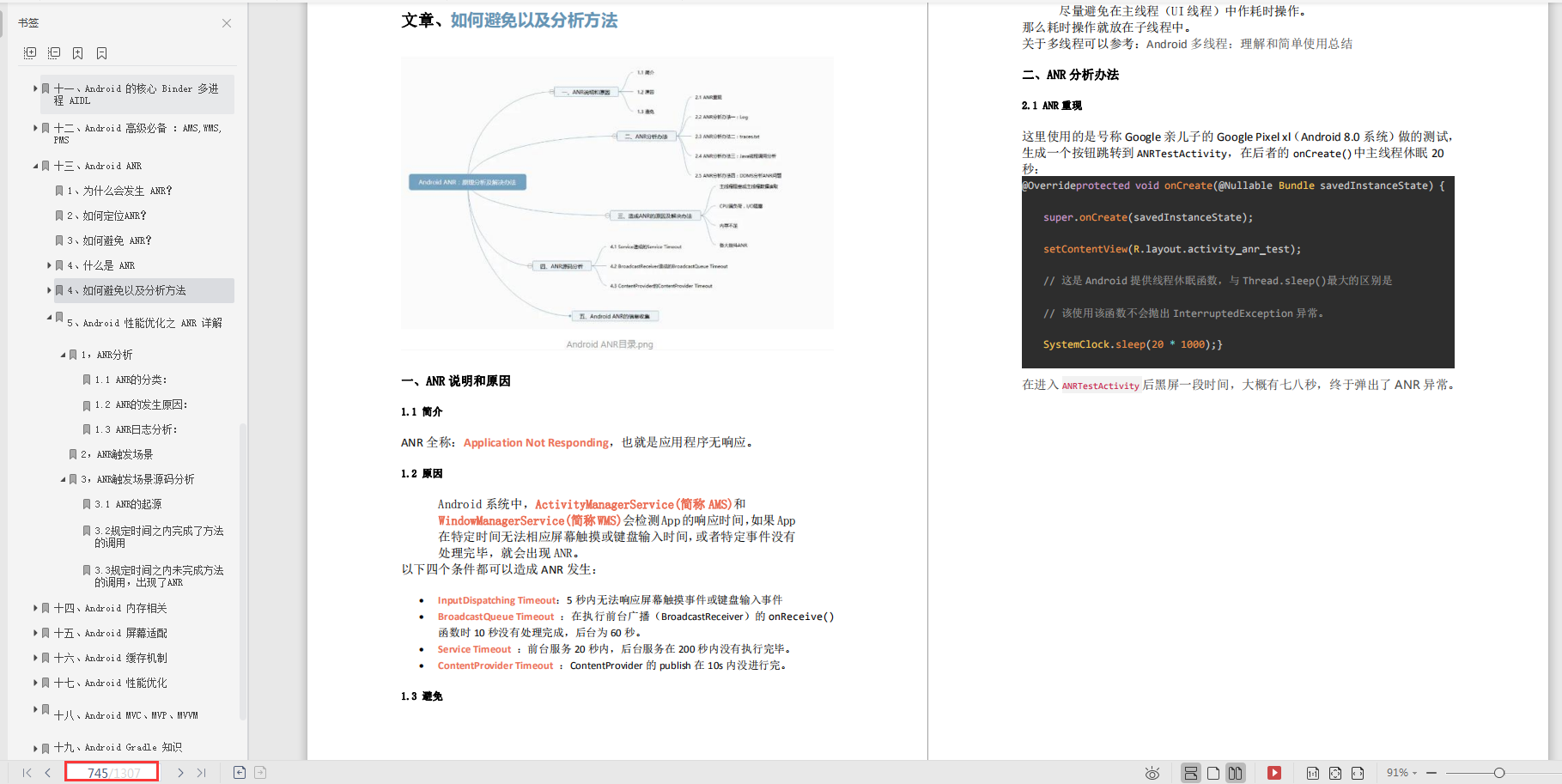Expand 十二、Android 高级必备 bookmark
Image resolution: width=1562 pixels, height=784 pixels.
coord(35,128)
